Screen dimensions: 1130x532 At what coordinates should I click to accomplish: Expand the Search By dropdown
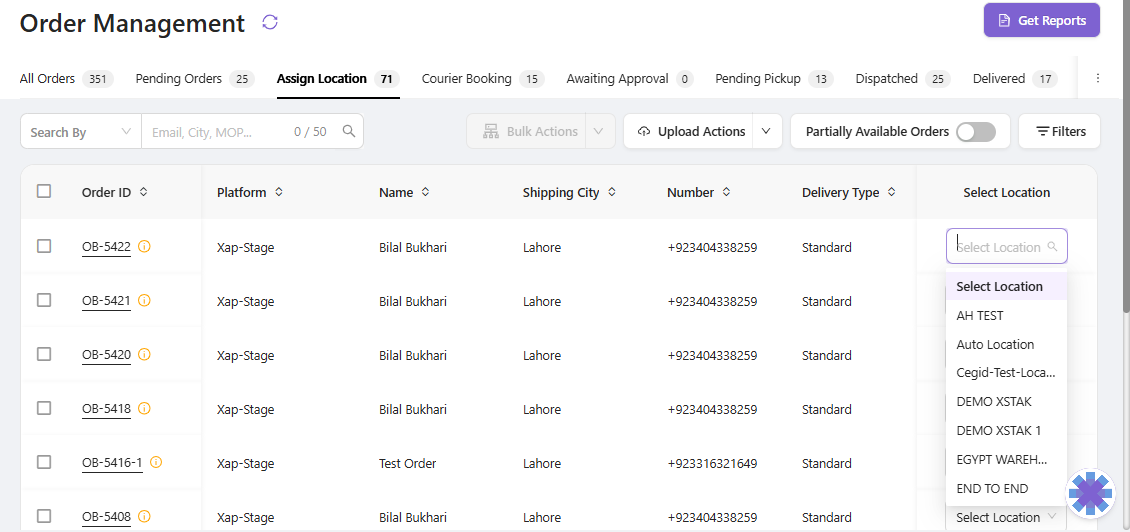[x=80, y=132]
